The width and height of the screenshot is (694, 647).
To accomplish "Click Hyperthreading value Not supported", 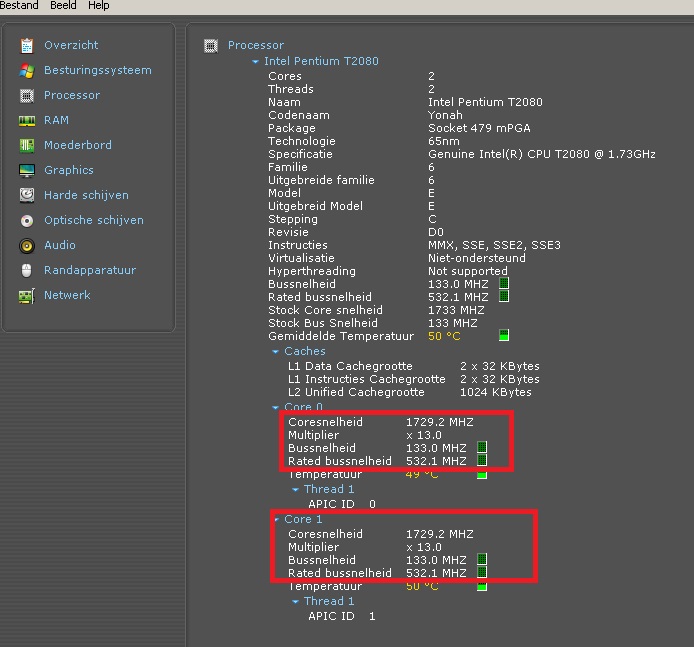I will 468,271.
